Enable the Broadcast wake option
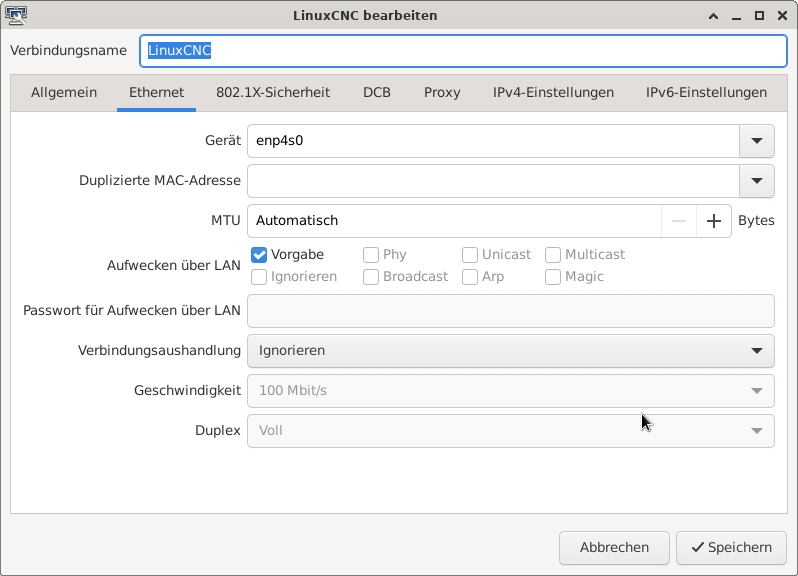 click(370, 277)
